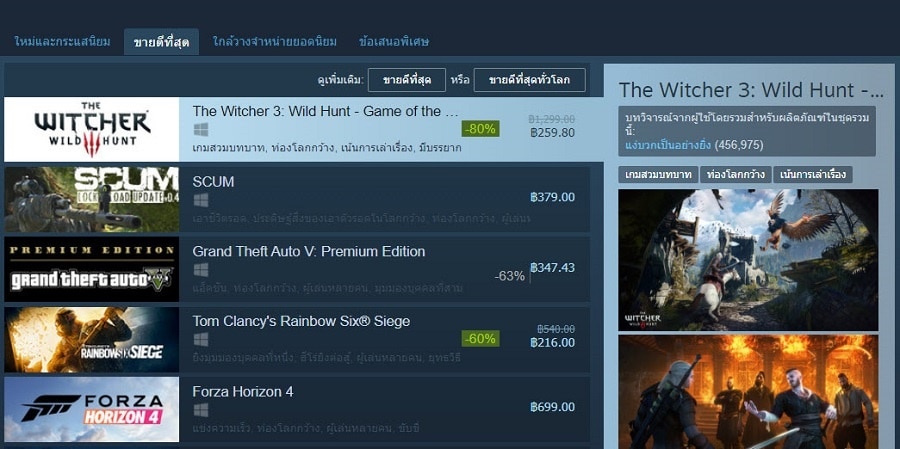
Task: View the Witcher griffin battle screenshot
Action: tap(748, 260)
